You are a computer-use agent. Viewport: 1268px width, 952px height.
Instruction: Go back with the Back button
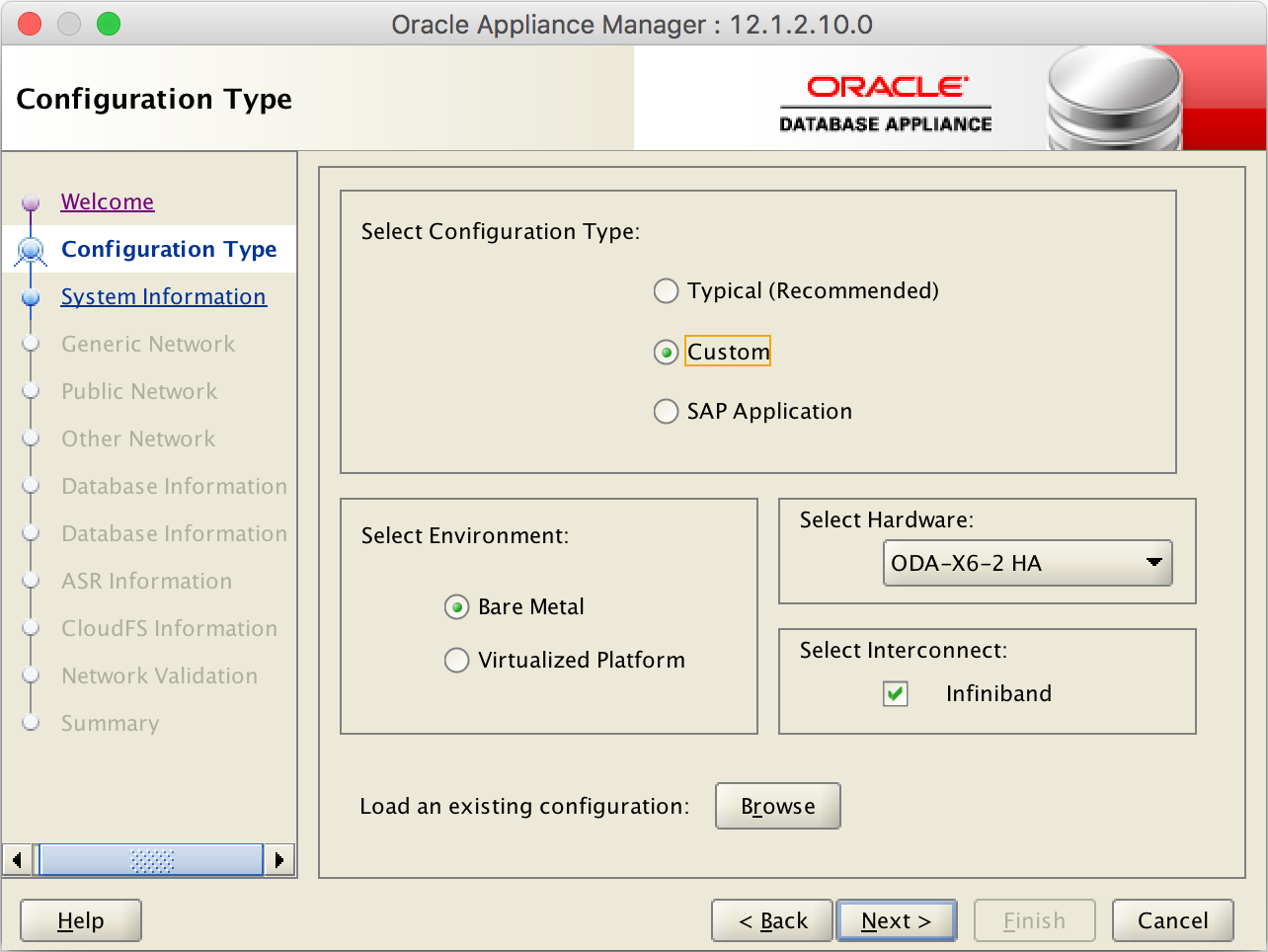773,920
